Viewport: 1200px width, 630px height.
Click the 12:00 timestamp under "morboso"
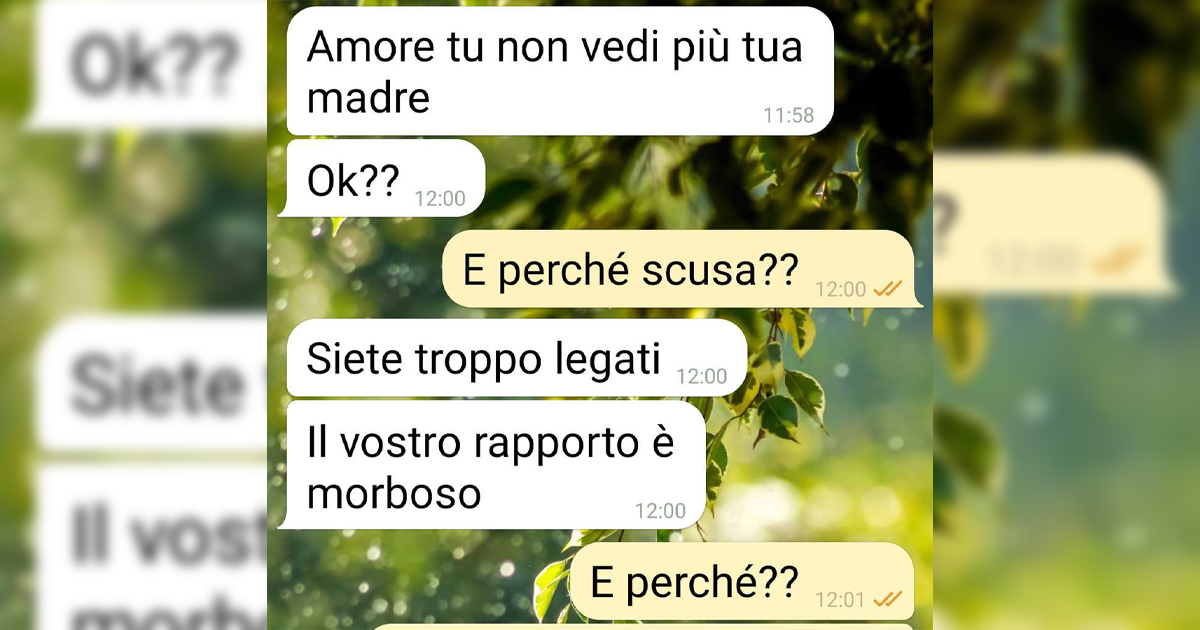[660, 511]
